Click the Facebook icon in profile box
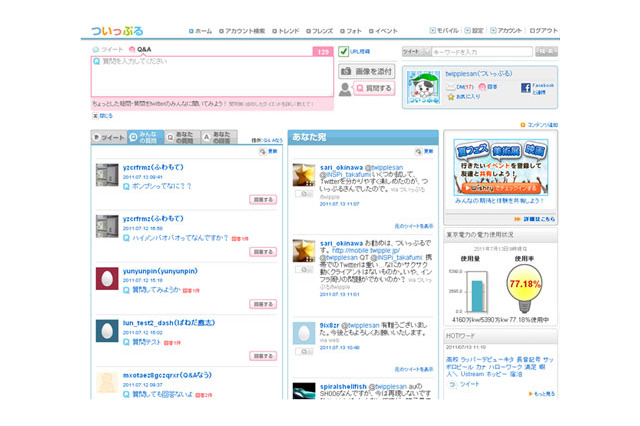The image size is (640, 426). [526, 88]
